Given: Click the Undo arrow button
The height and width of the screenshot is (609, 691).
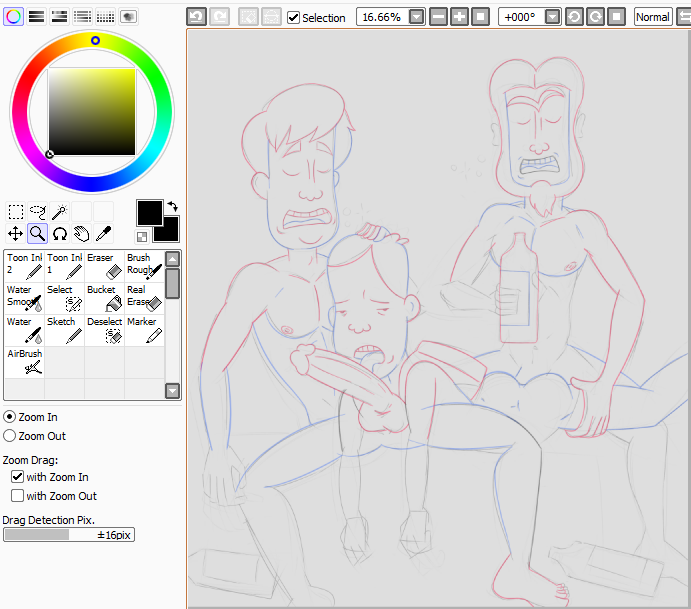Looking at the screenshot, I should pyautogui.click(x=196, y=17).
